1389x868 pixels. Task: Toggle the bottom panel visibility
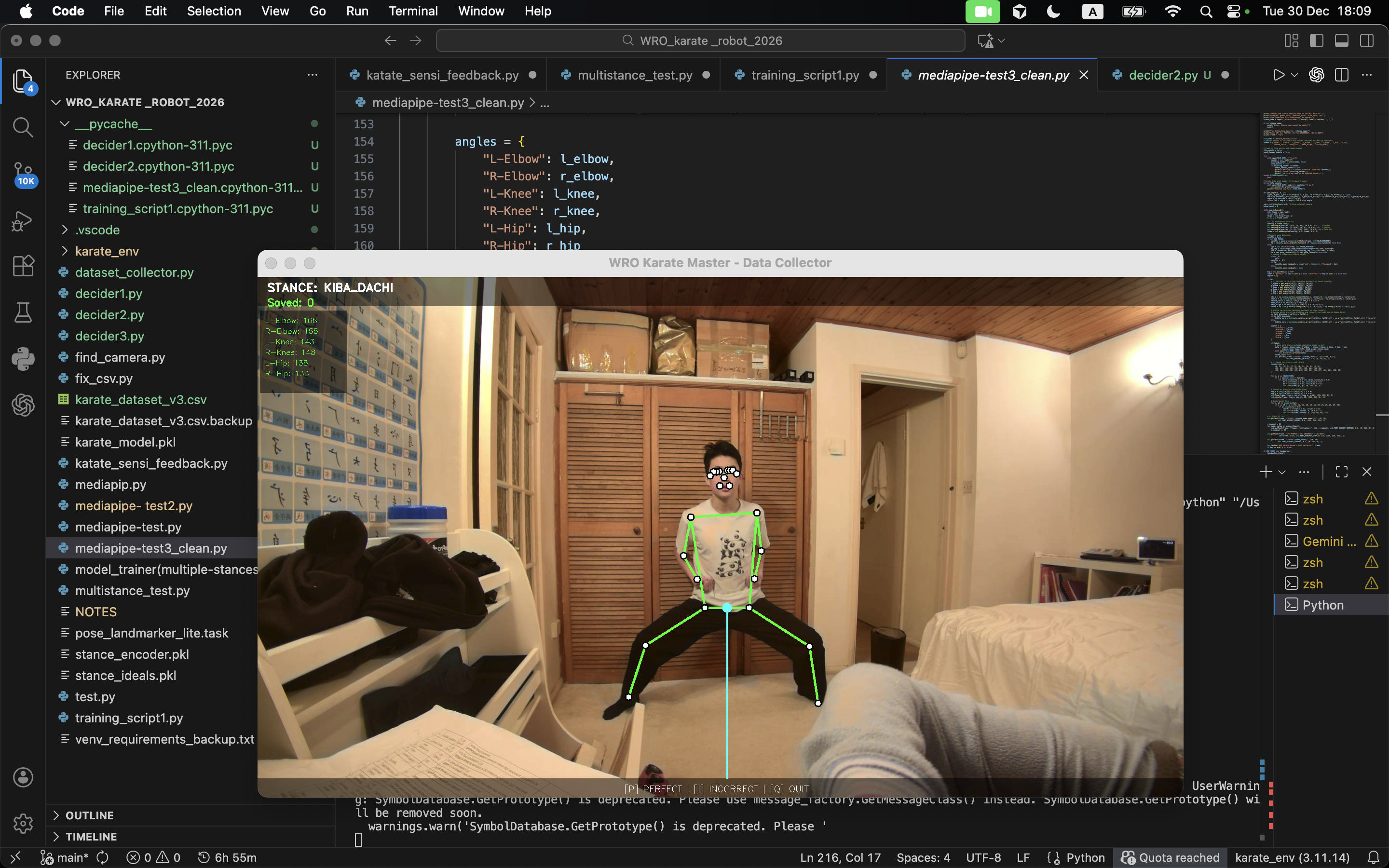[1341, 41]
